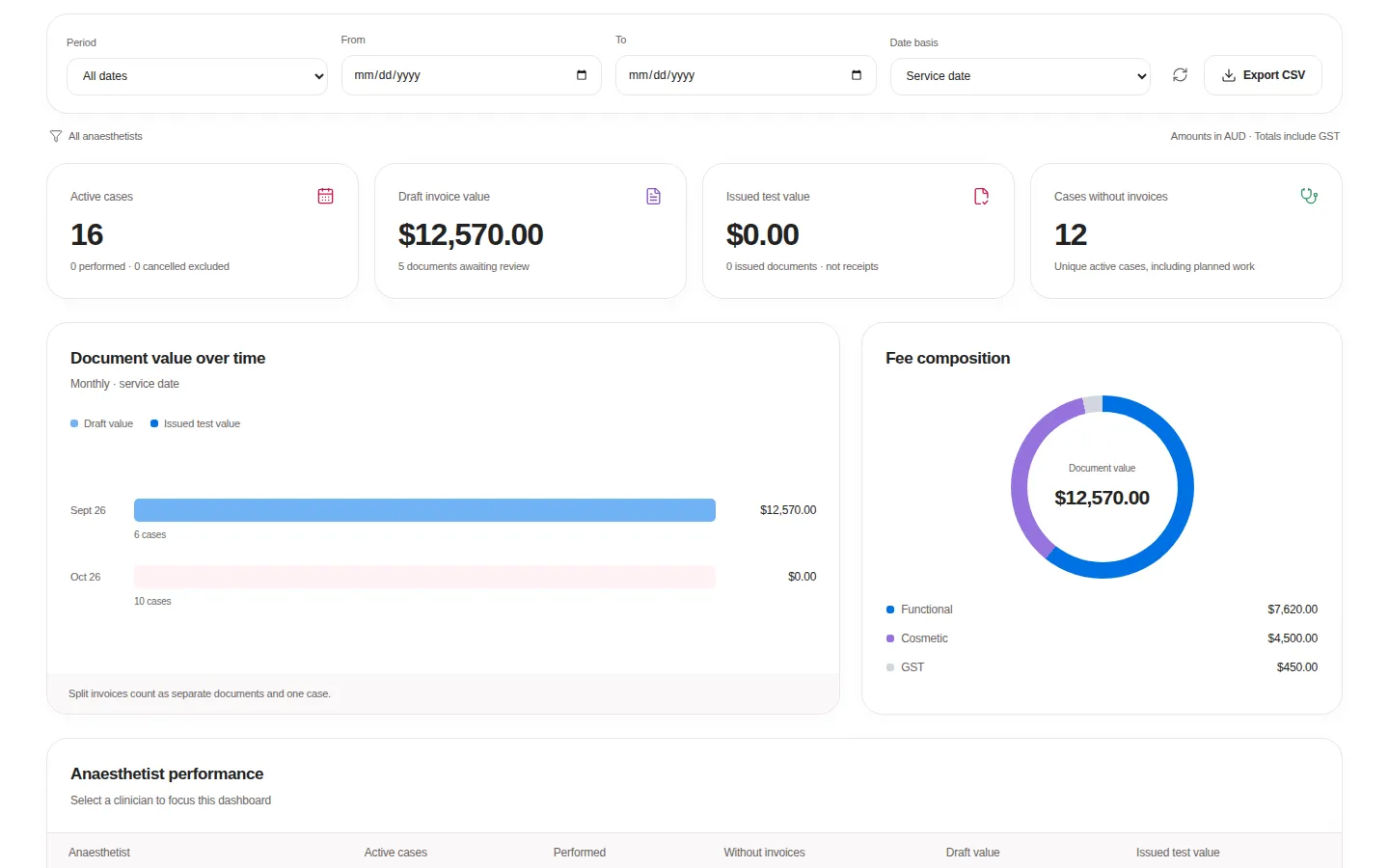Open the Period dropdown showing All dates
The height and width of the screenshot is (868, 1389).
pyautogui.click(x=197, y=76)
